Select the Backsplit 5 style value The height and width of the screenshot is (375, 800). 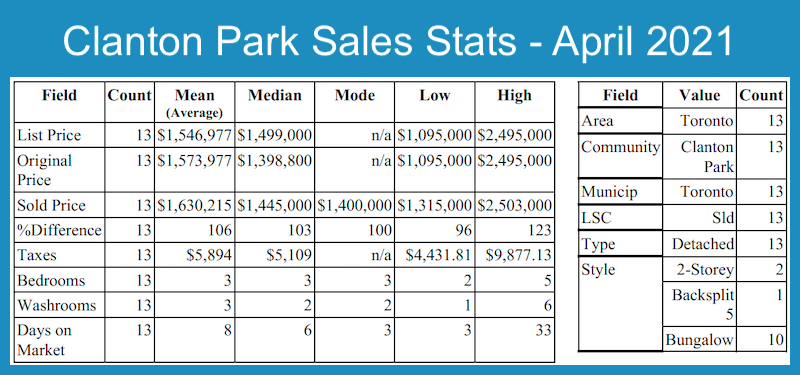[703, 305]
